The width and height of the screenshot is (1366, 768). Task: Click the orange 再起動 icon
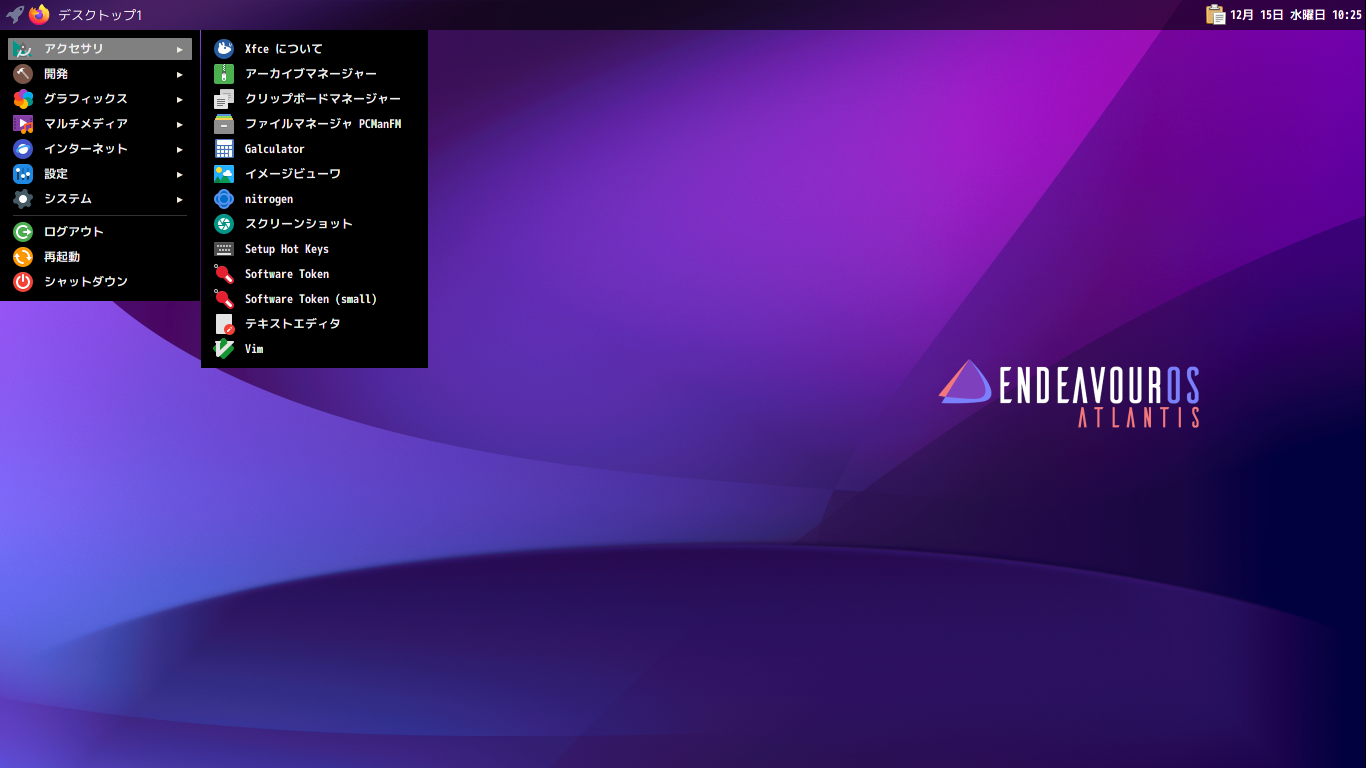point(23,257)
